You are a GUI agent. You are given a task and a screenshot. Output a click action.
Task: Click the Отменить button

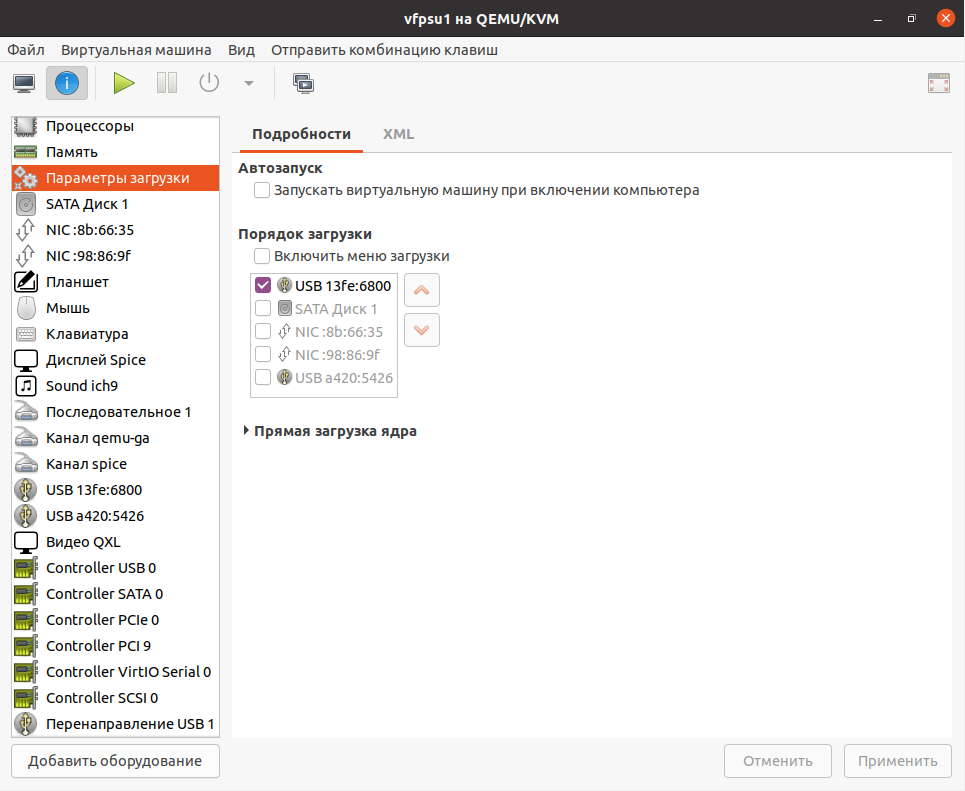[777, 761]
